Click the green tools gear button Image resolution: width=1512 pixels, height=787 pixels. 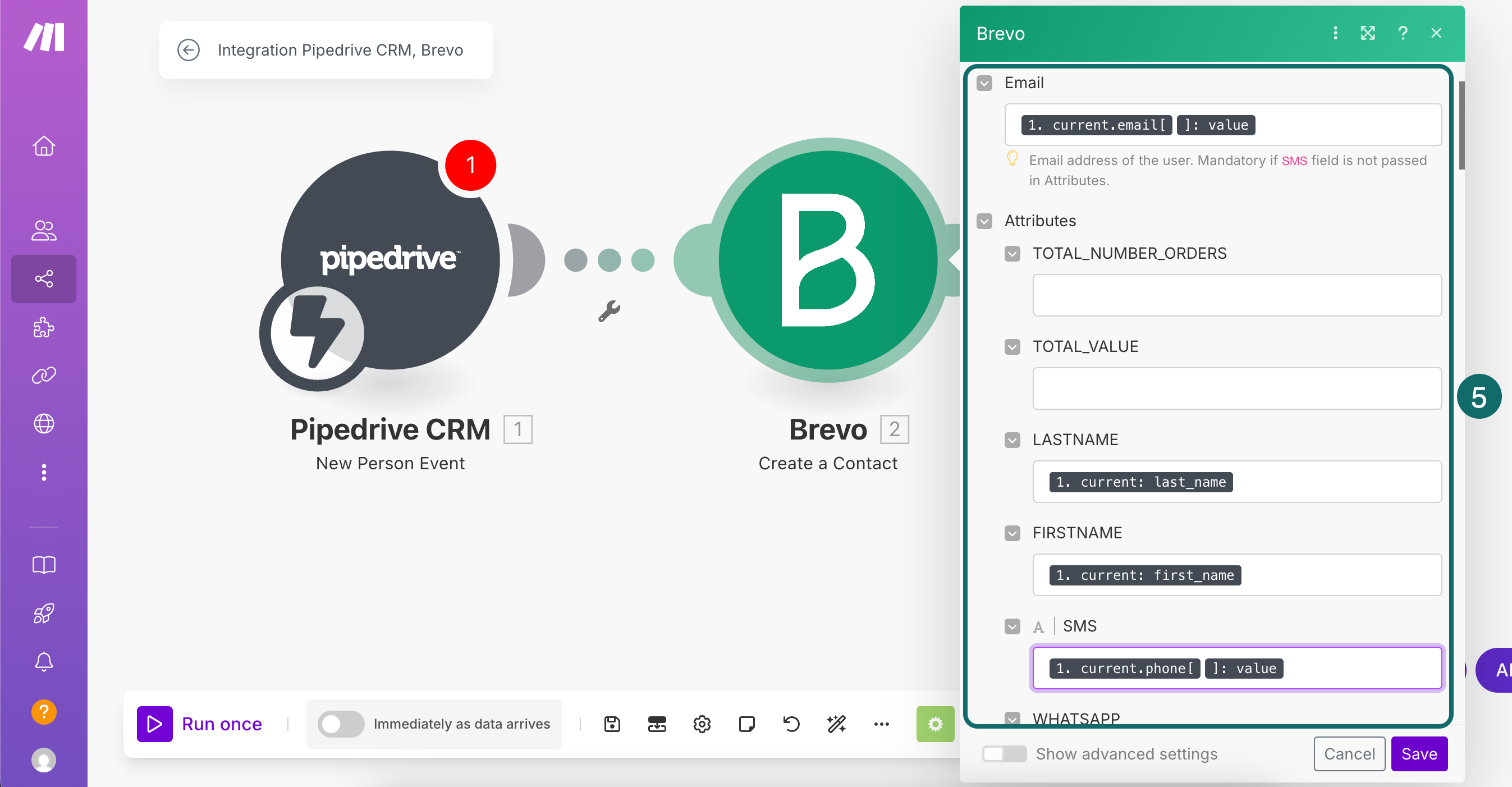tap(935, 724)
